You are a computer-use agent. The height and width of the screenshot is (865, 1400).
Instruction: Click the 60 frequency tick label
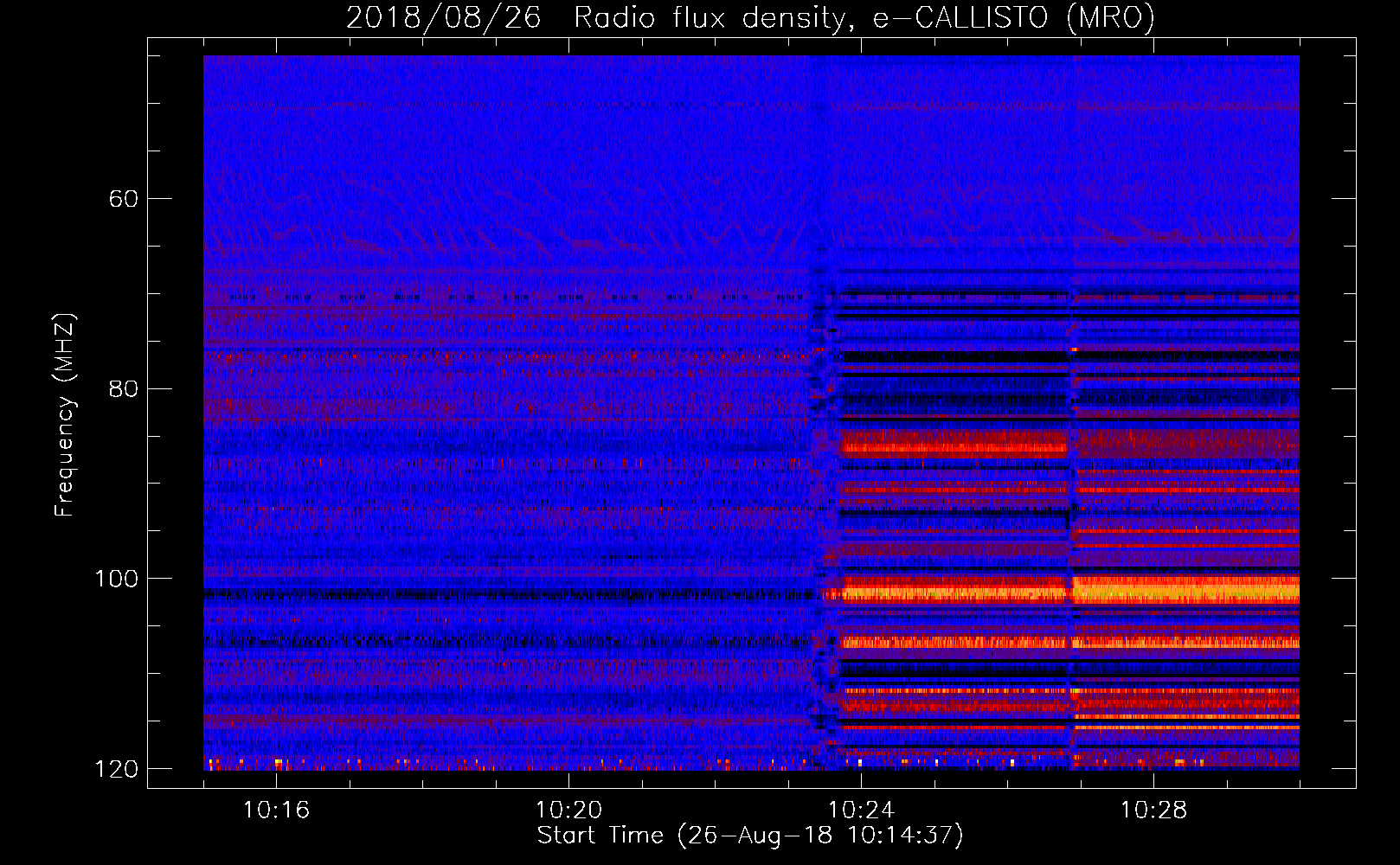[124, 199]
